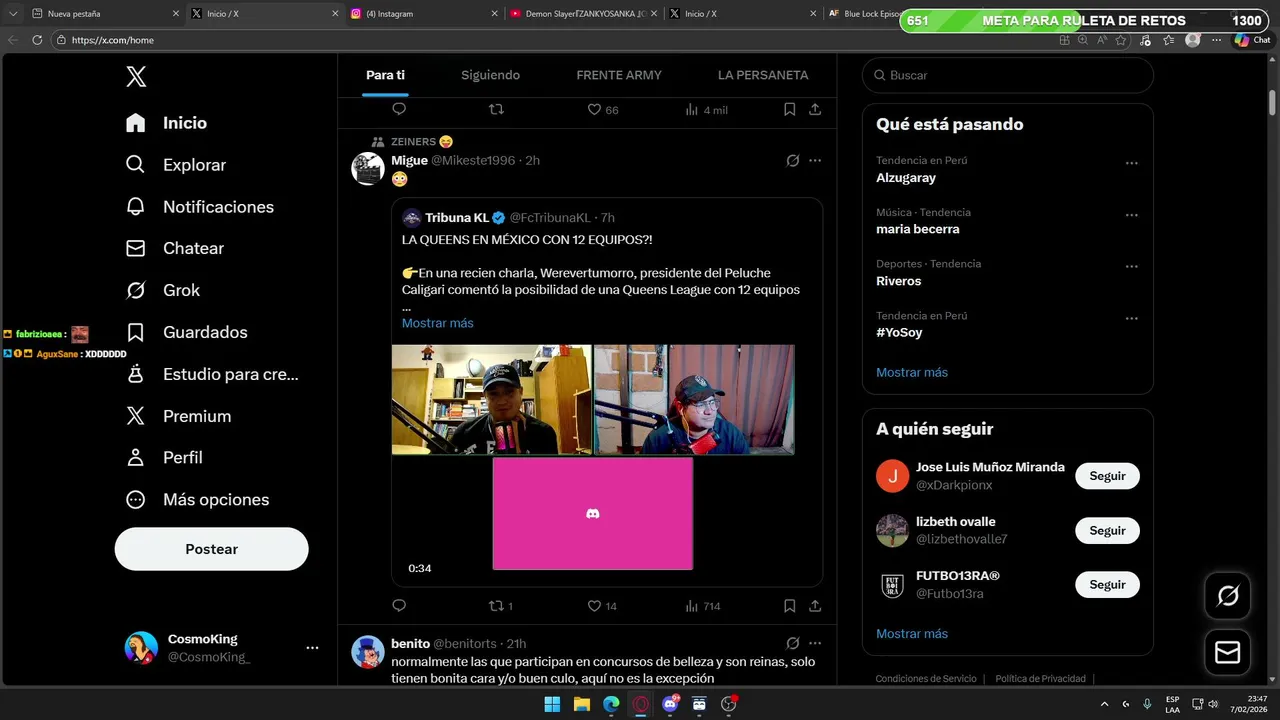The image size is (1280, 720).
Task: Open more options for #YoSoy trend
Action: coord(1131,319)
